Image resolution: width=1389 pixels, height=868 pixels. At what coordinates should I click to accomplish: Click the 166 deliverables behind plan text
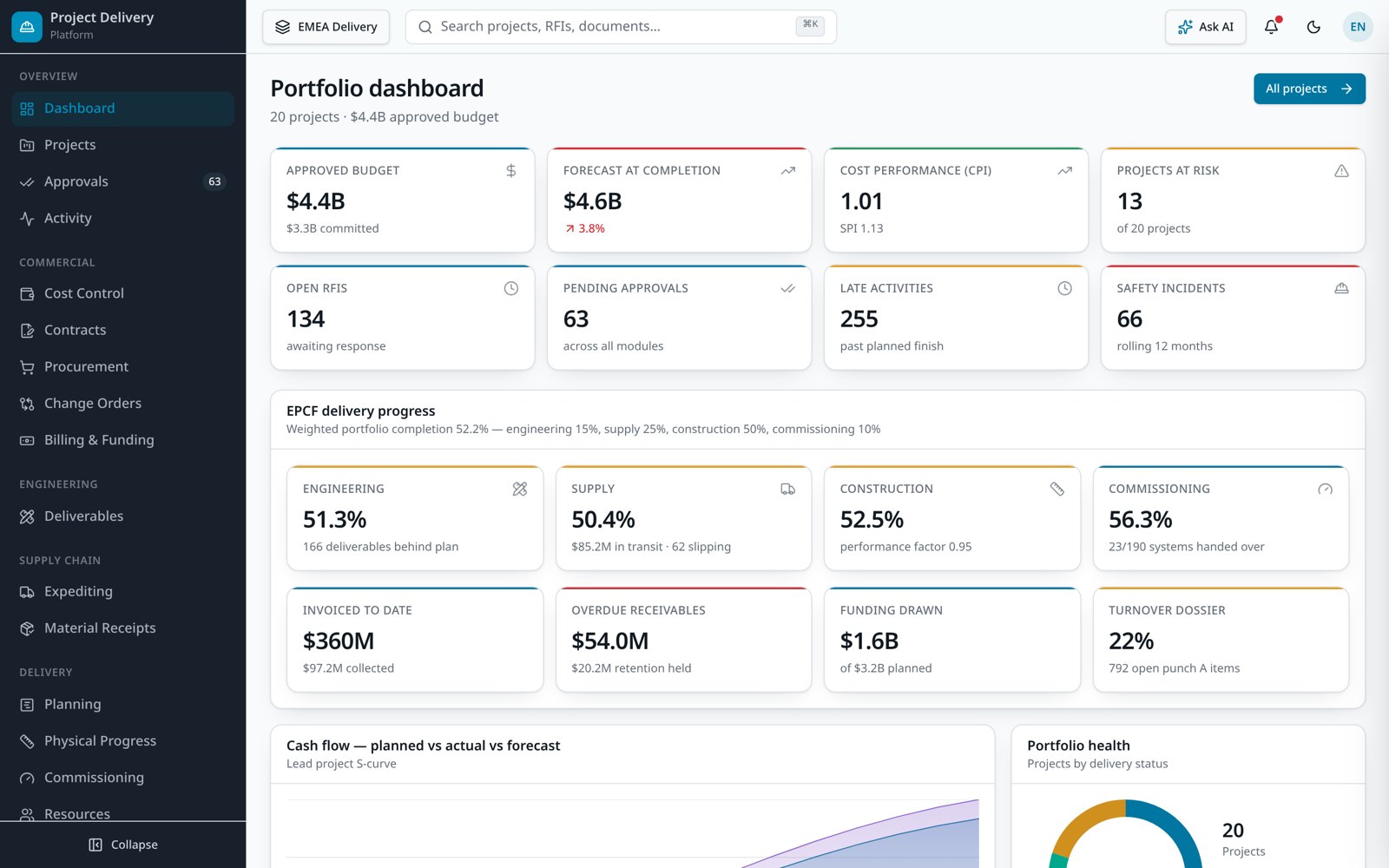tap(380, 547)
